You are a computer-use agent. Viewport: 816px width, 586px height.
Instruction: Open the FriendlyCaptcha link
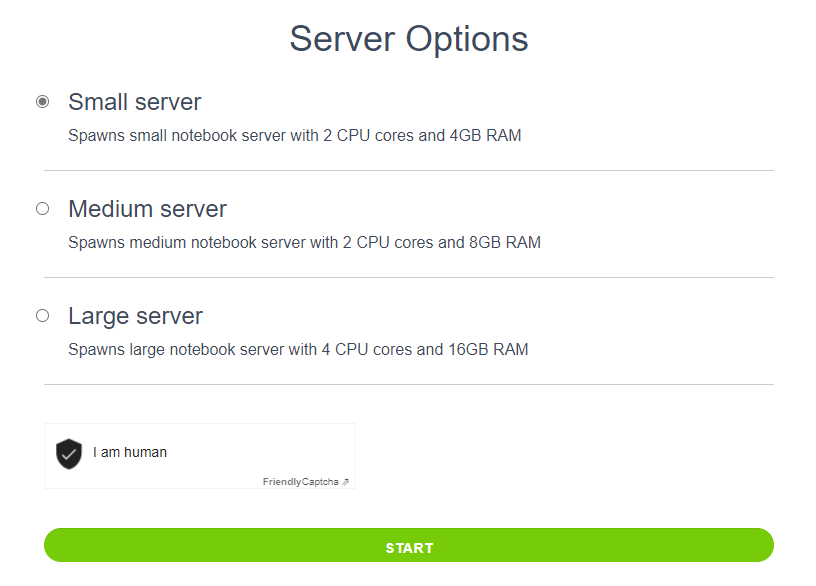(301, 482)
